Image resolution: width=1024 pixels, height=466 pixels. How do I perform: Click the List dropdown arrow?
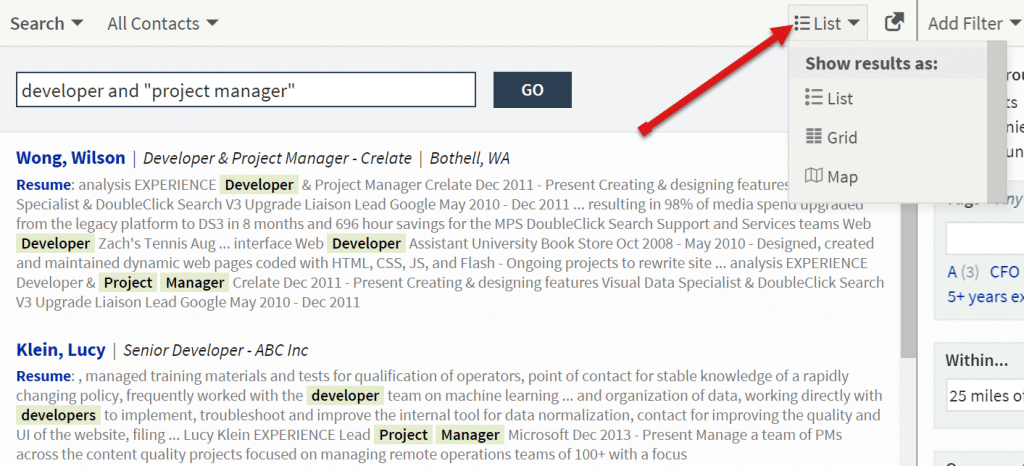[x=854, y=23]
